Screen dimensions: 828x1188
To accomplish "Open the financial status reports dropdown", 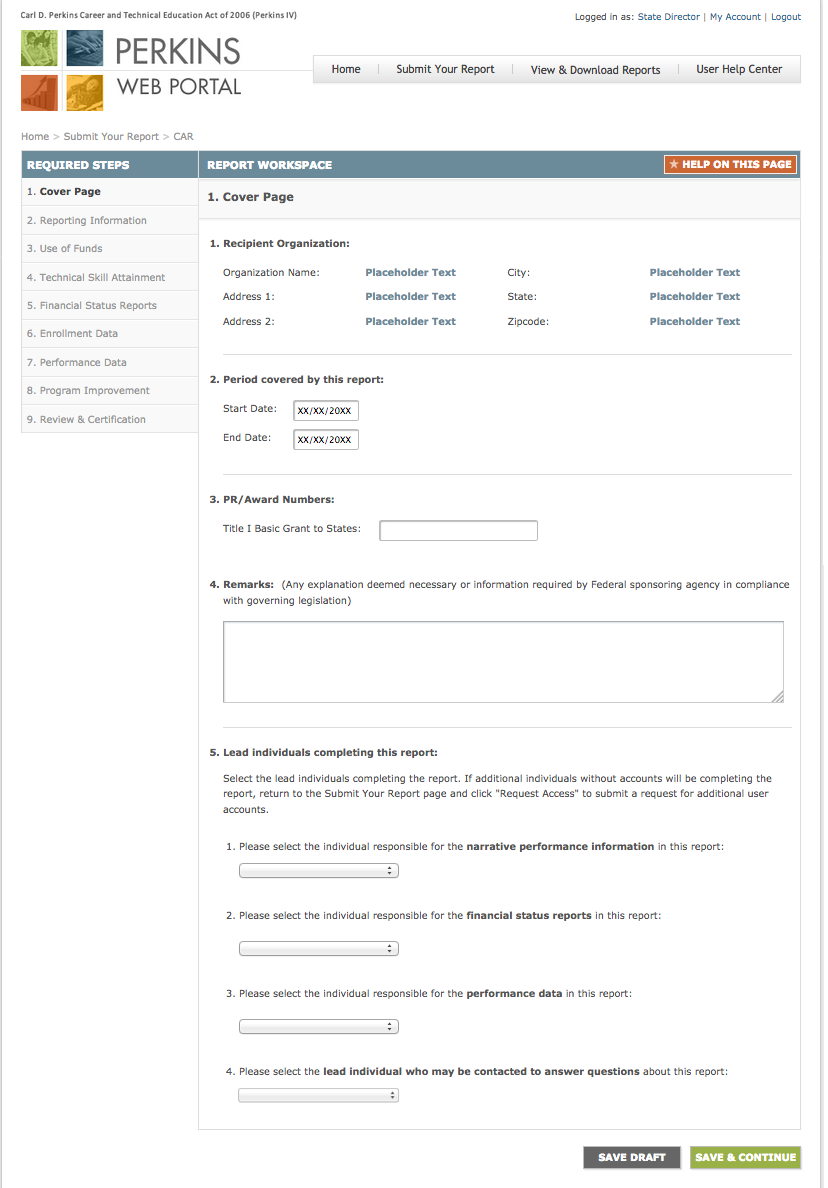I will 318,948.
